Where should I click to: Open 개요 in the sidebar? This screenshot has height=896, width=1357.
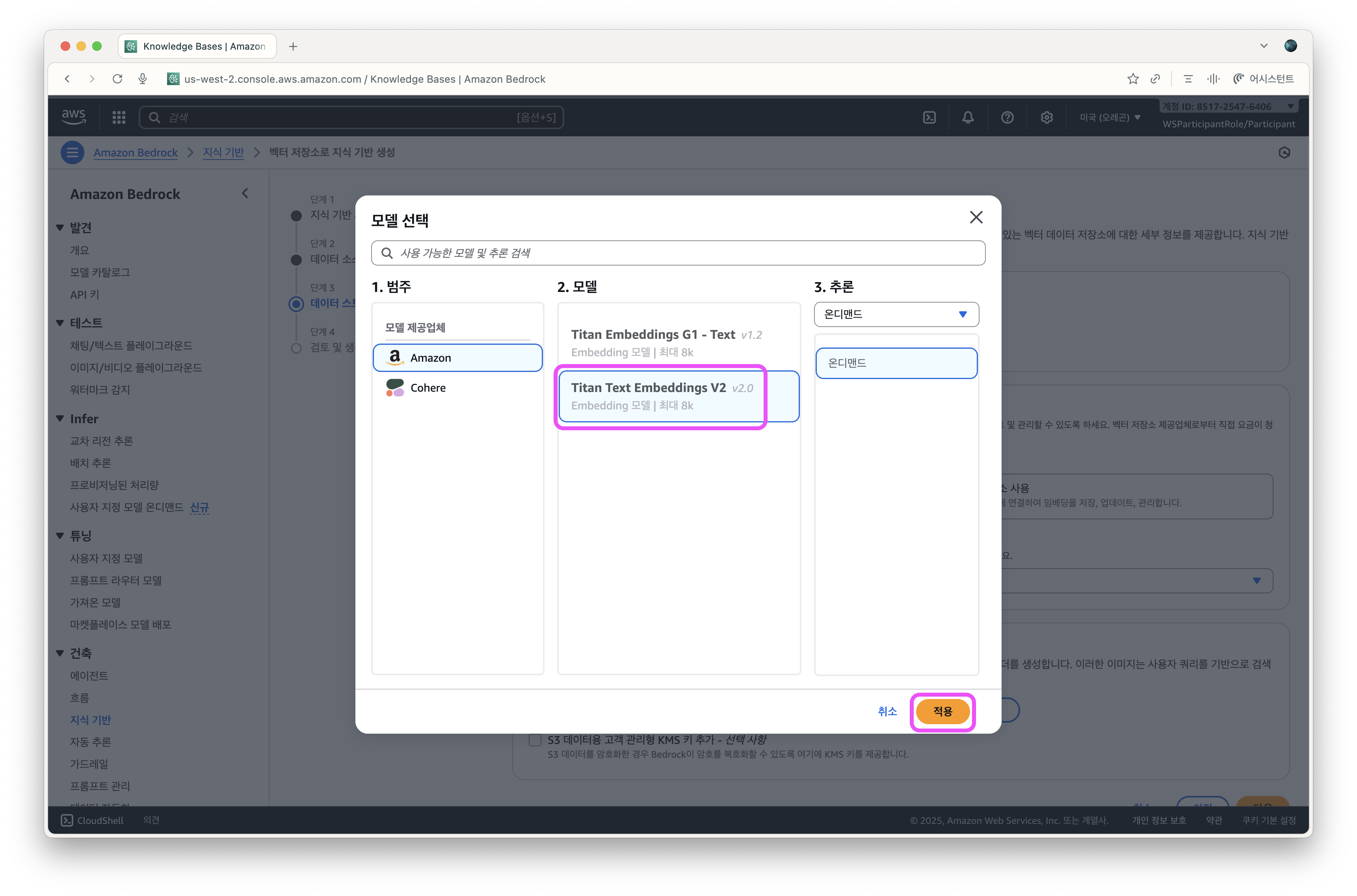click(80, 250)
